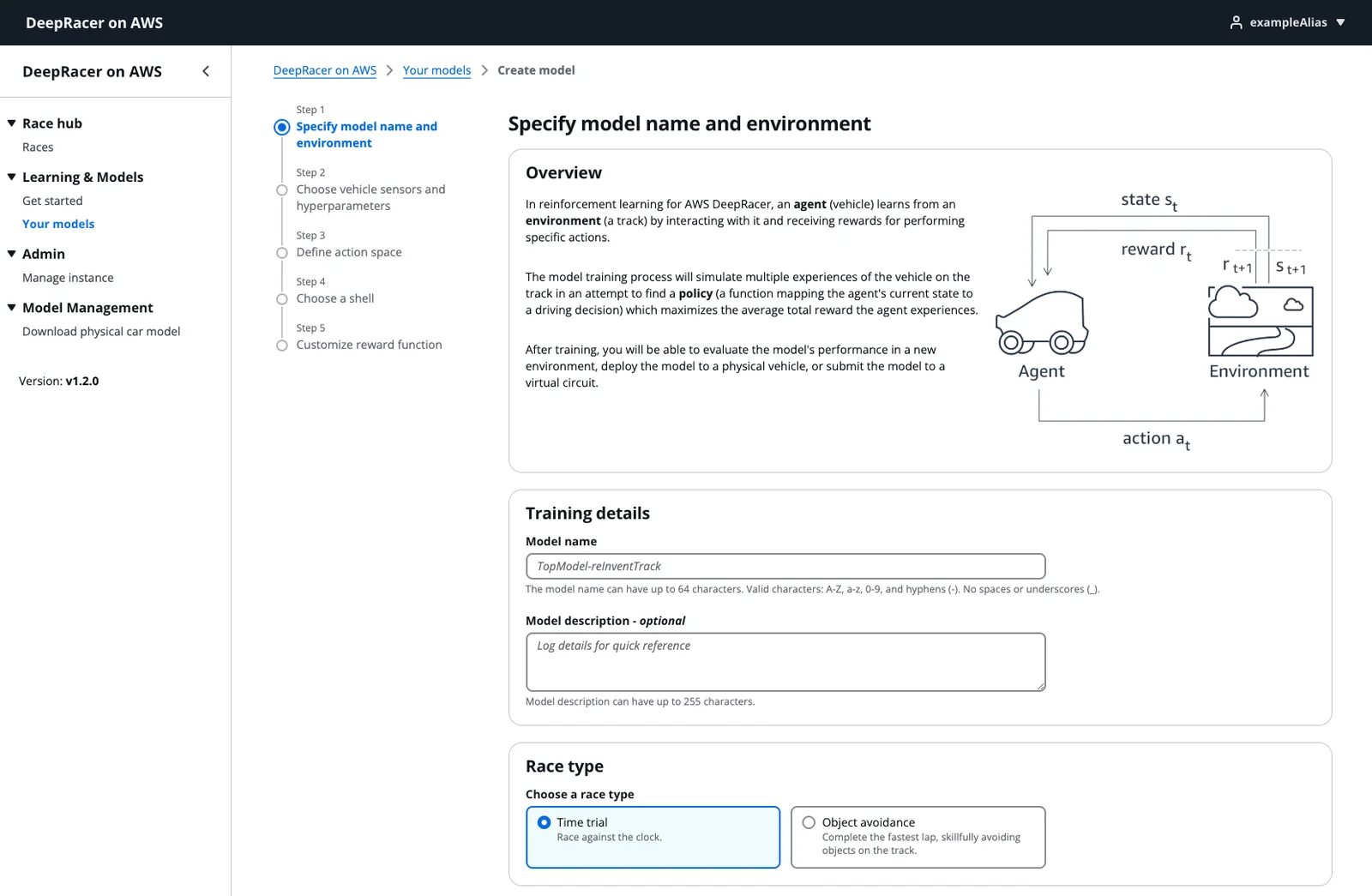This screenshot has width=1372, height=896.
Task: Click the breadcrumb chevron after DeepRacer on AWS
Action: click(389, 70)
